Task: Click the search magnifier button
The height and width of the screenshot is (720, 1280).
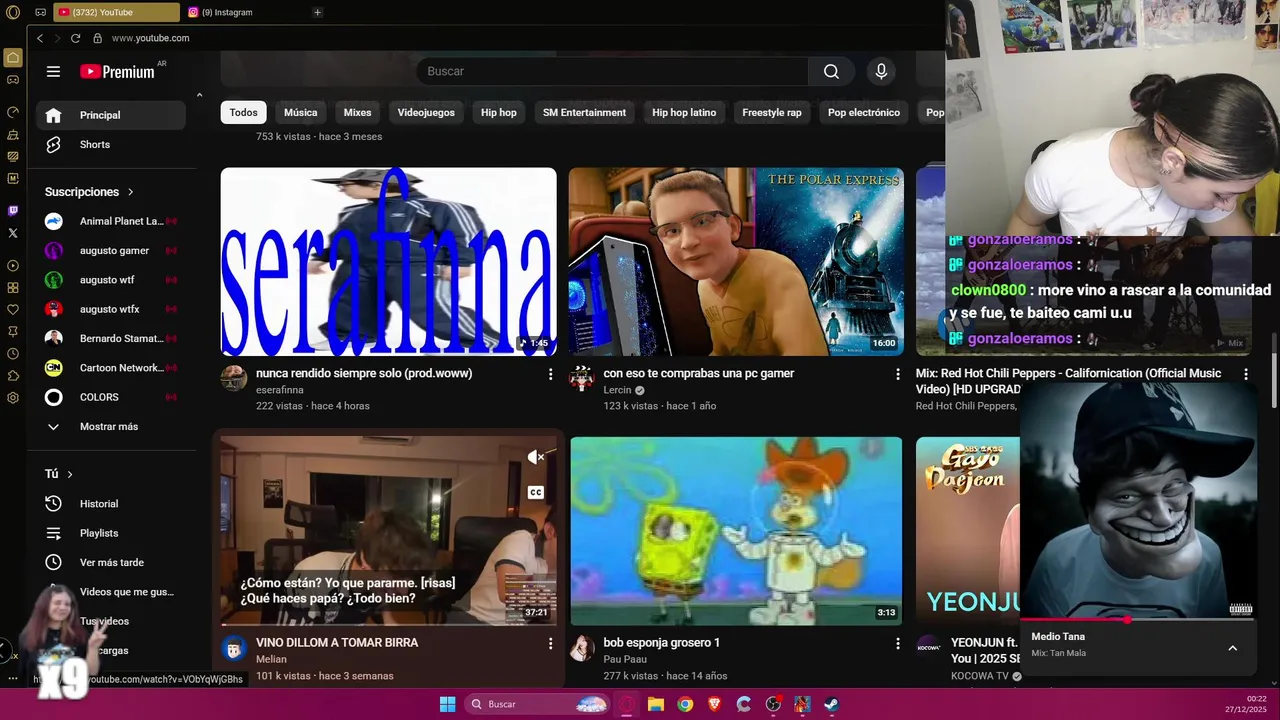Action: pos(831,71)
